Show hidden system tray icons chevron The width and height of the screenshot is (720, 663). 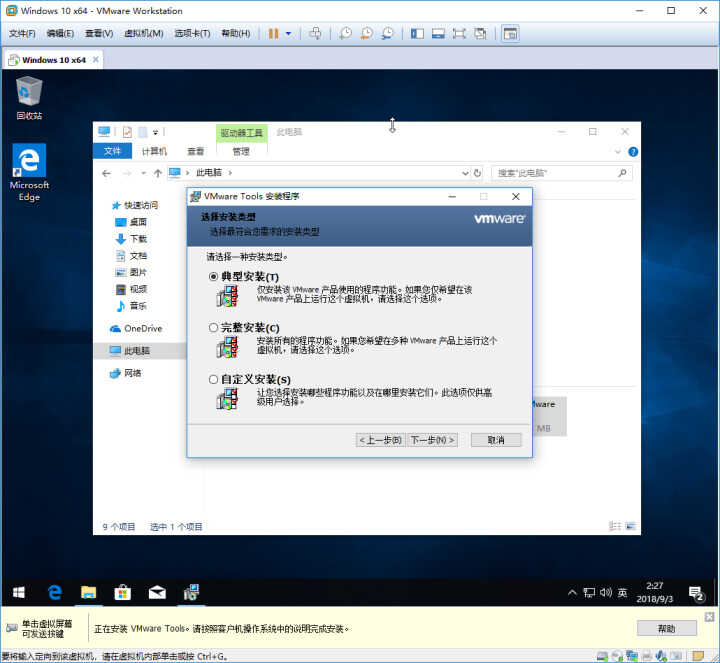point(572,592)
